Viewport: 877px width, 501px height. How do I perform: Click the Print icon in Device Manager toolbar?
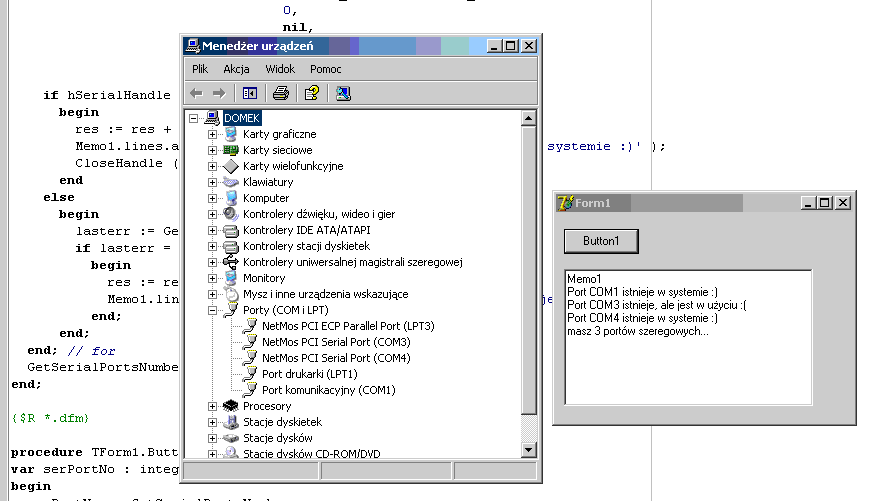pos(281,93)
